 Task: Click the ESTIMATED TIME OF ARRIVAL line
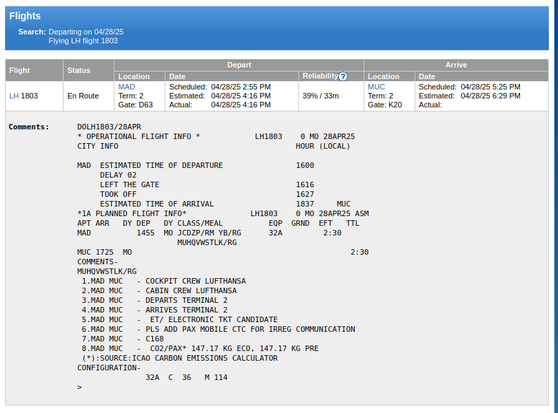tap(225, 203)
